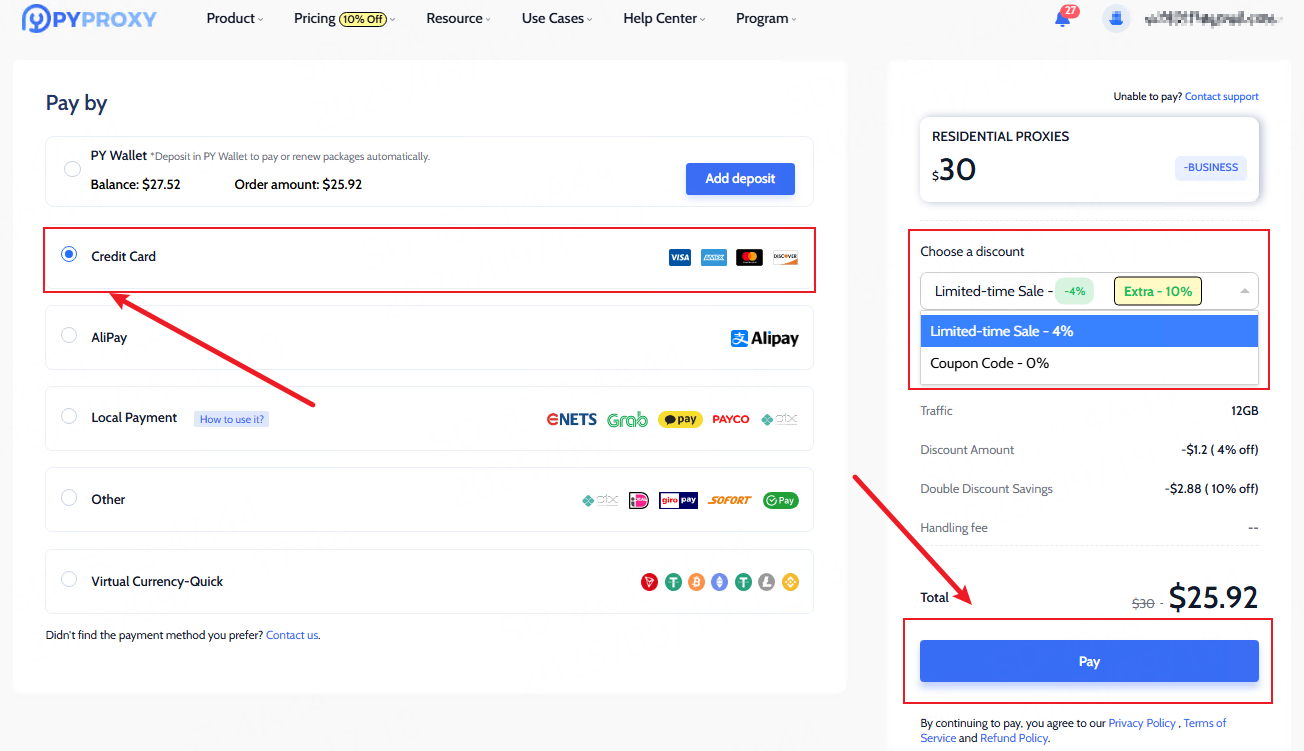Open the Use Cases menu

click(556, 19)
